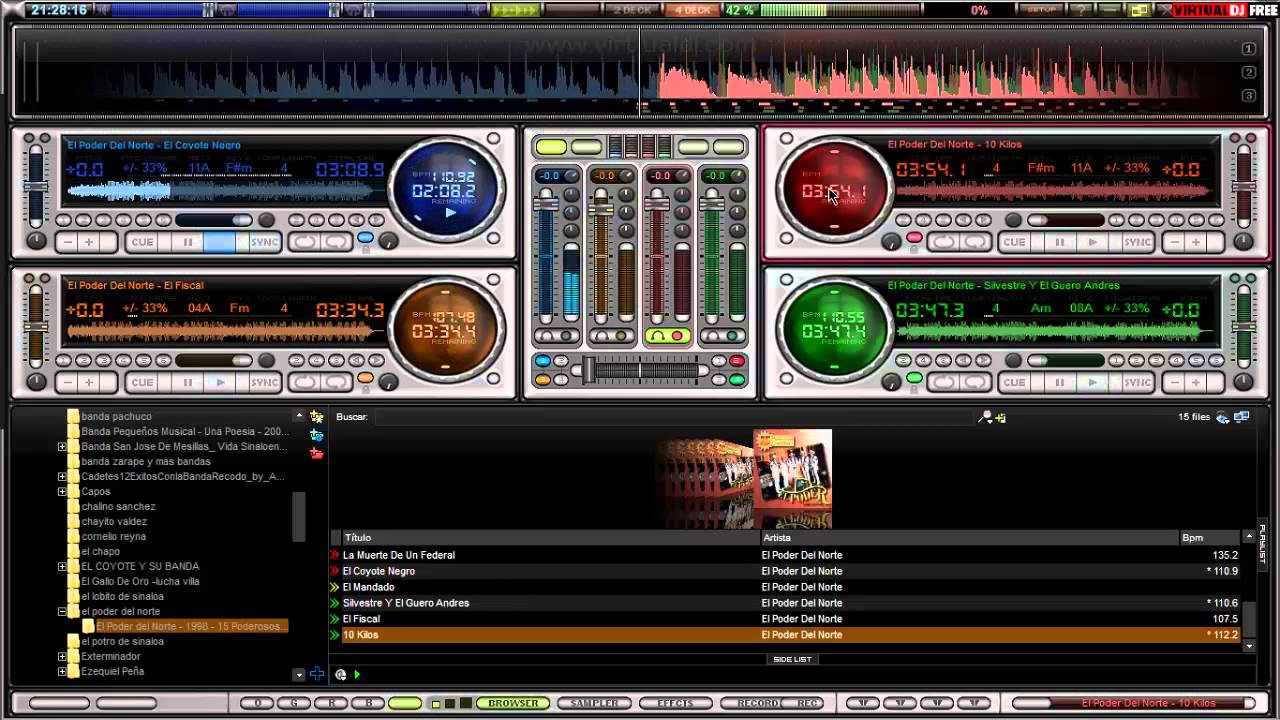Toggle loop in on El Coyote Negro deck

coord(304,242)
